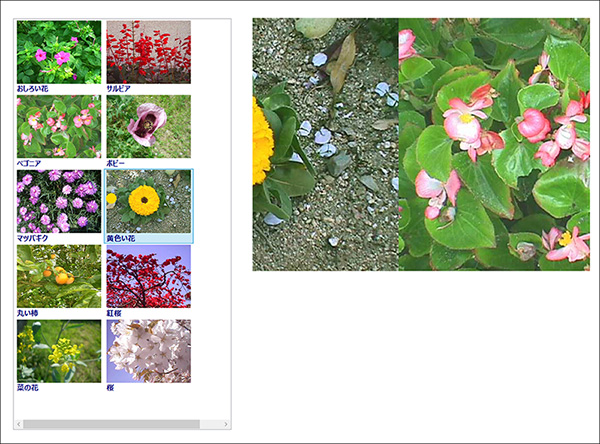
Task: Click the horizontal scrollbar thumb
Action: [x=111, y=424]
